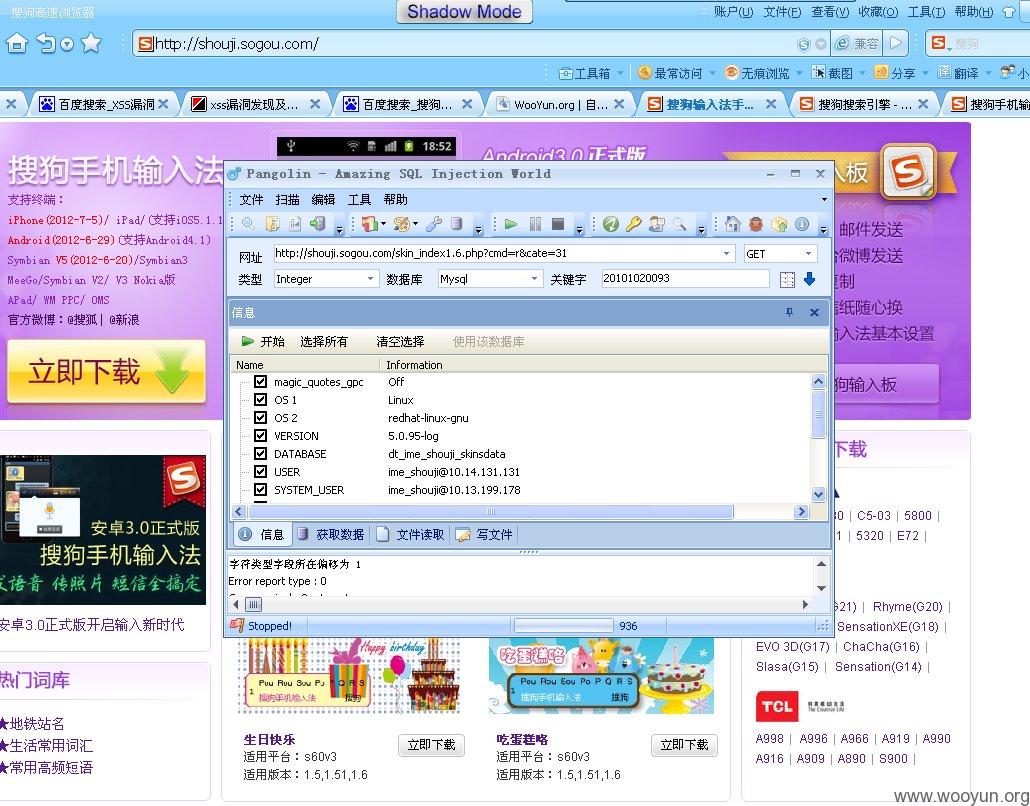1030x806 pixels.
Task: Uncheck the OS 2 checkbox
Action: click(x=261, y=418)
